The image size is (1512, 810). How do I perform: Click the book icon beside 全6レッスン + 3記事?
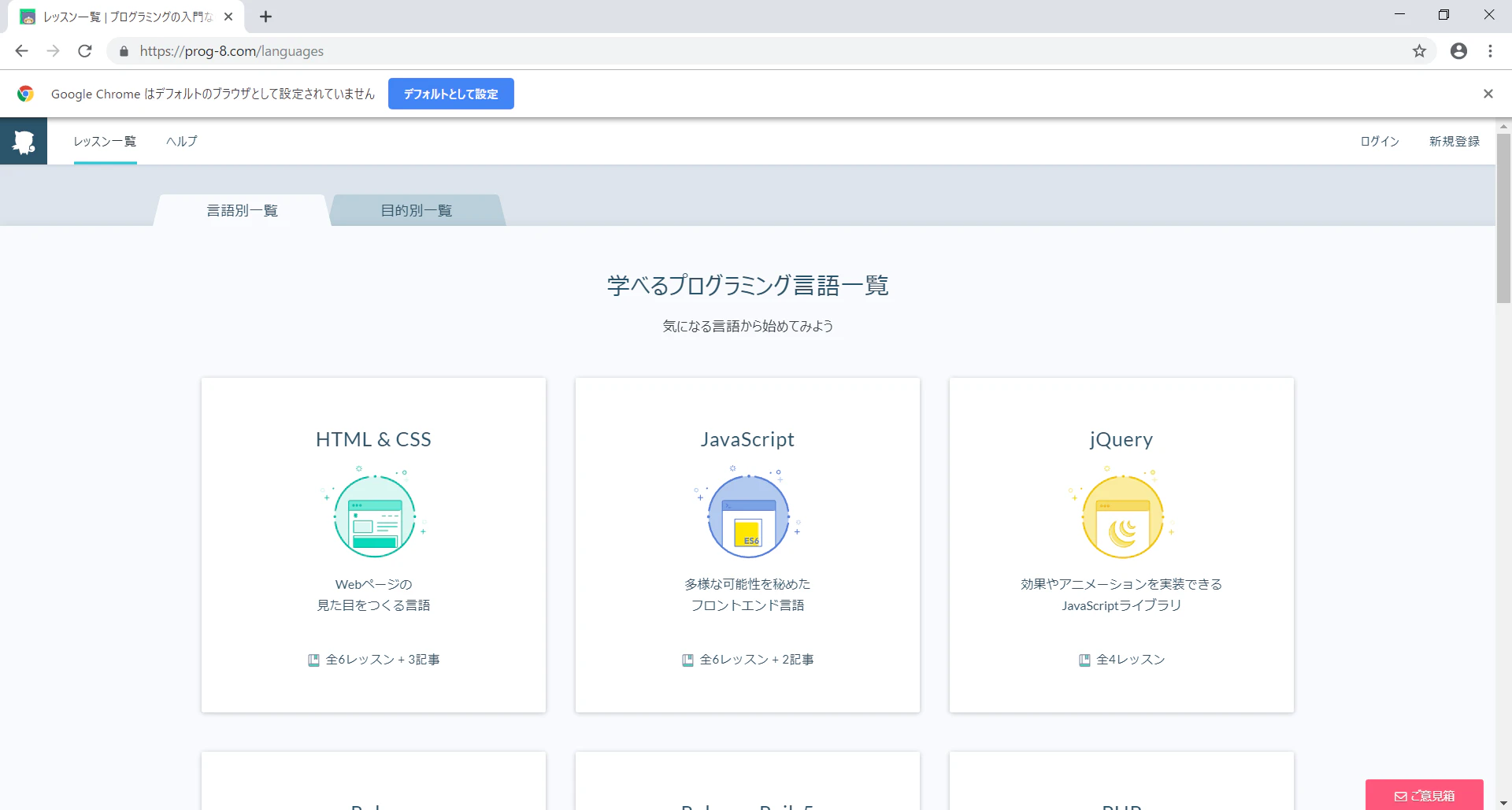click(x=313, y=660)
